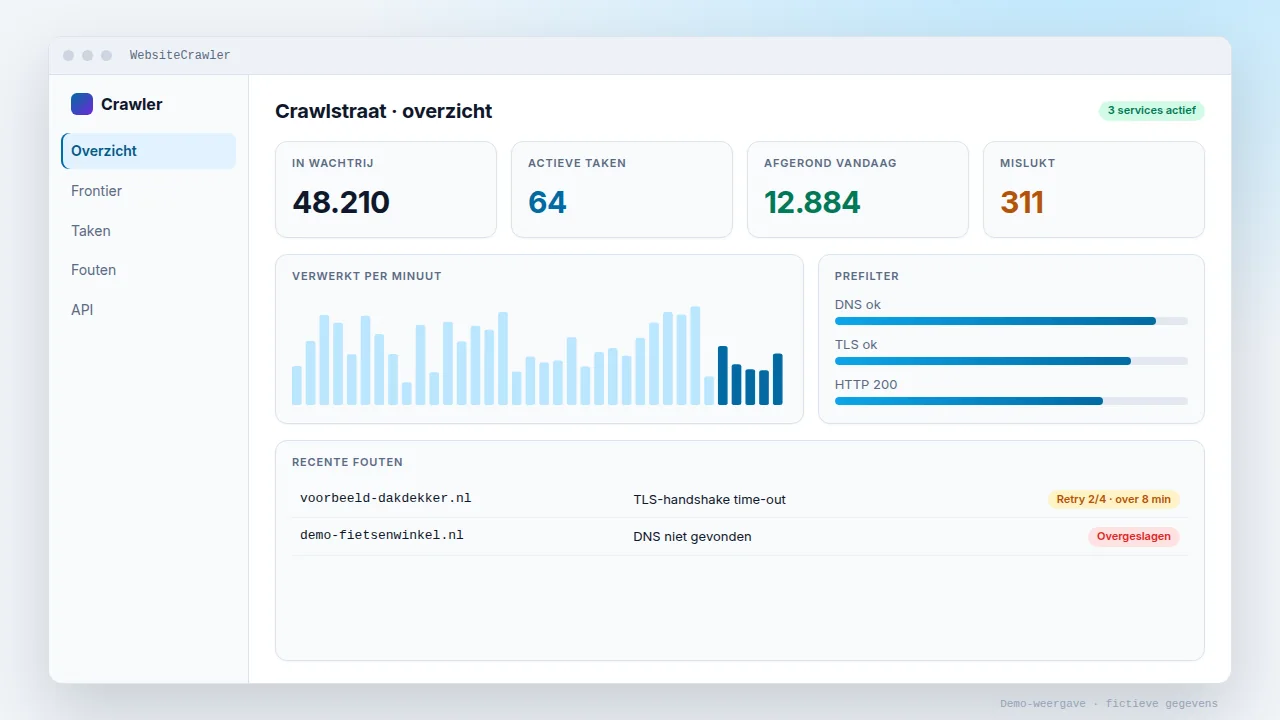Open the Overzicht section
This screenshot has height=720, width=1280.
pos(148,151)
